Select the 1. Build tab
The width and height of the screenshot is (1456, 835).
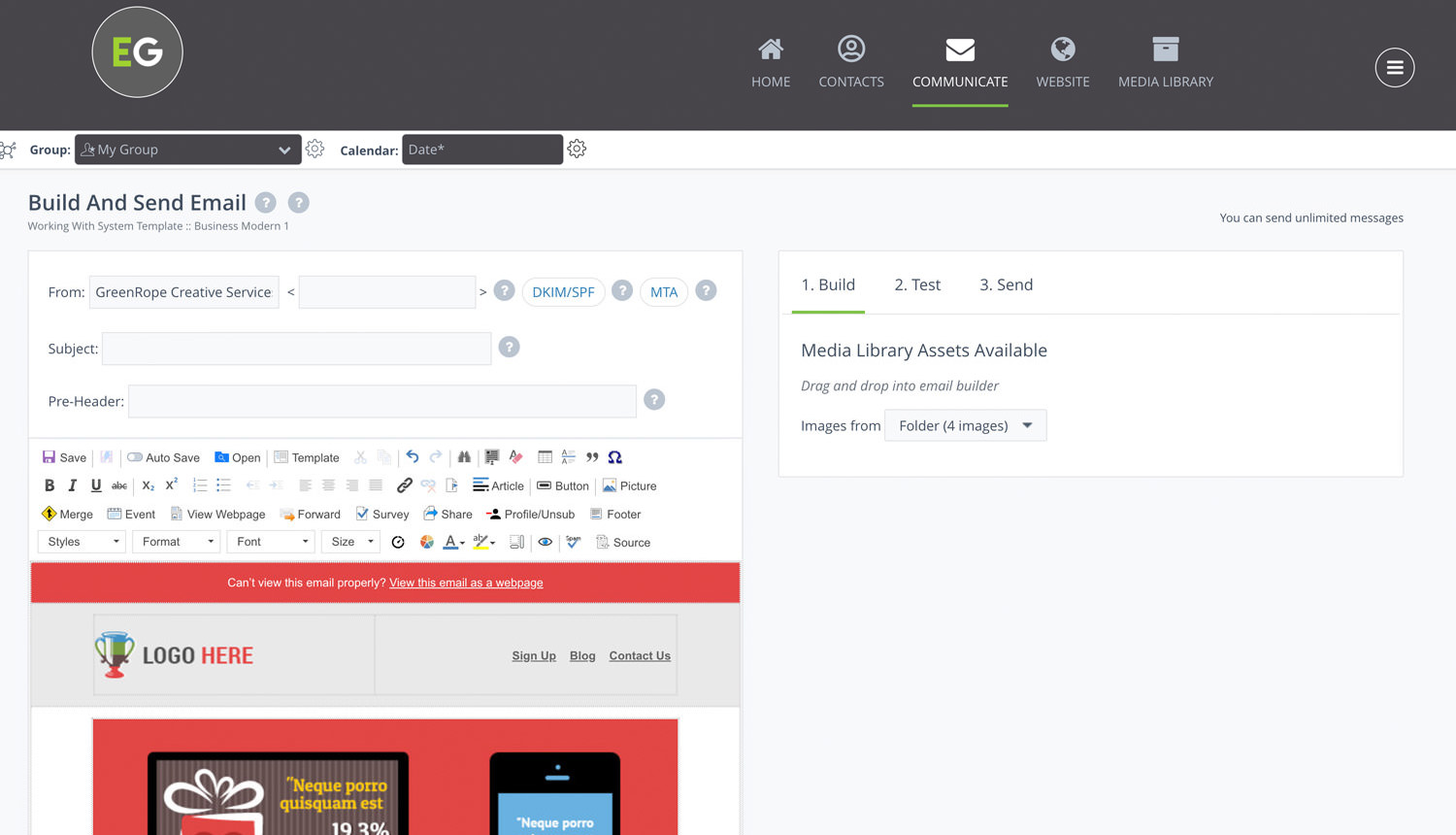pos(828,284)
